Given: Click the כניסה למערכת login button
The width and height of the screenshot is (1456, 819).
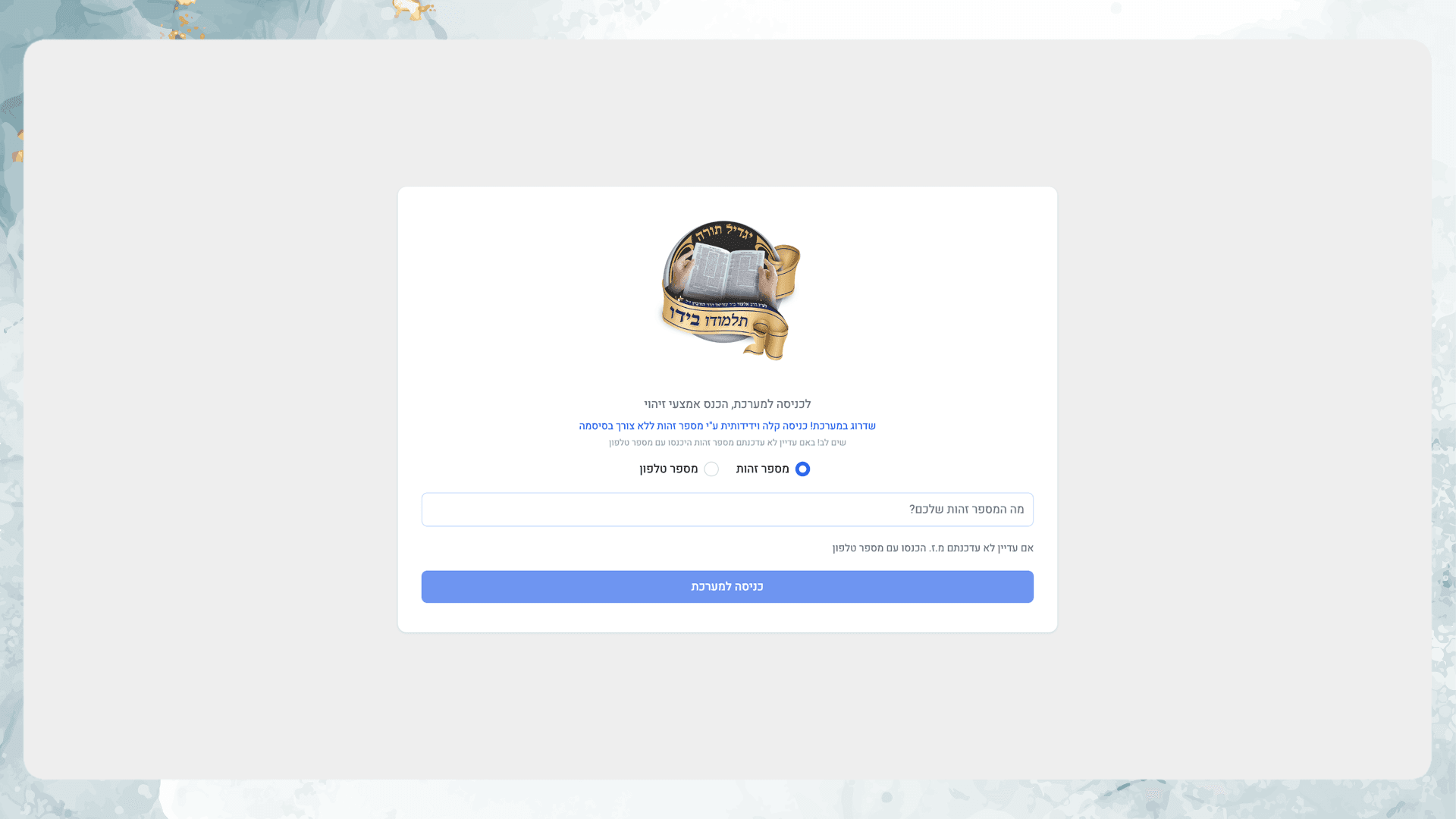Looking at the screenshot, I should point(727,587).
